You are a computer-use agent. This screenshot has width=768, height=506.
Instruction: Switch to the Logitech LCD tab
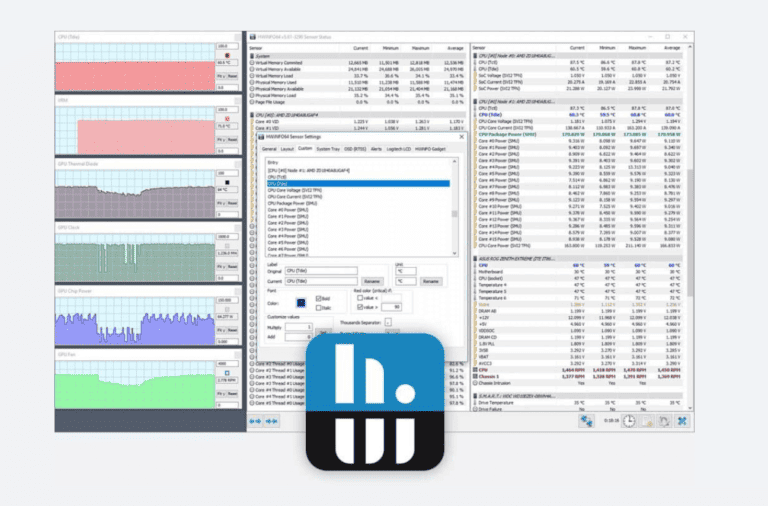click(399, 149)
